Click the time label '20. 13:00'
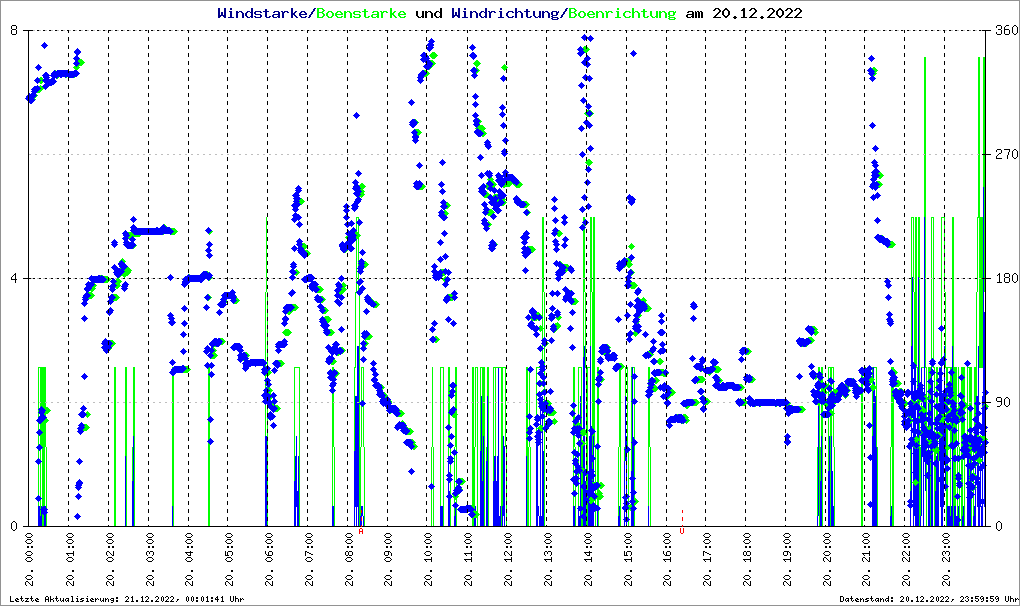Screen dimensions: 1020x606 tap(547, 560)
